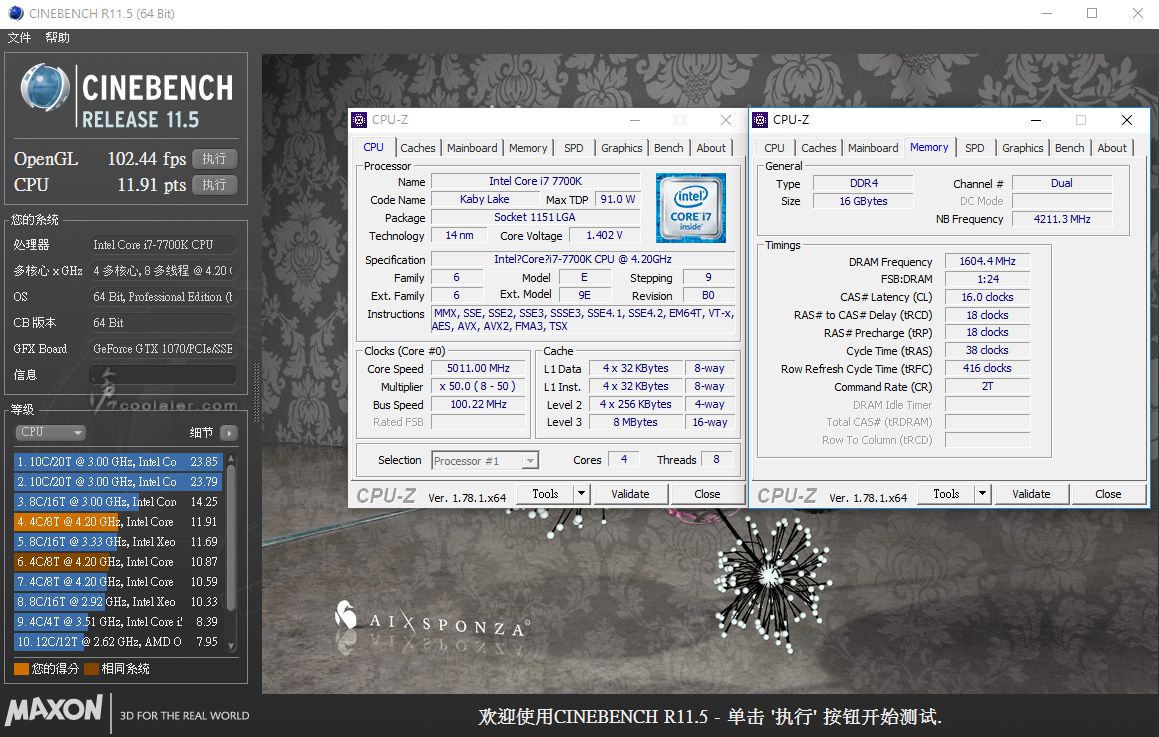Switch to SPD tab in right CPU-Z
The image size is (1159, 737).
(975, 148)
